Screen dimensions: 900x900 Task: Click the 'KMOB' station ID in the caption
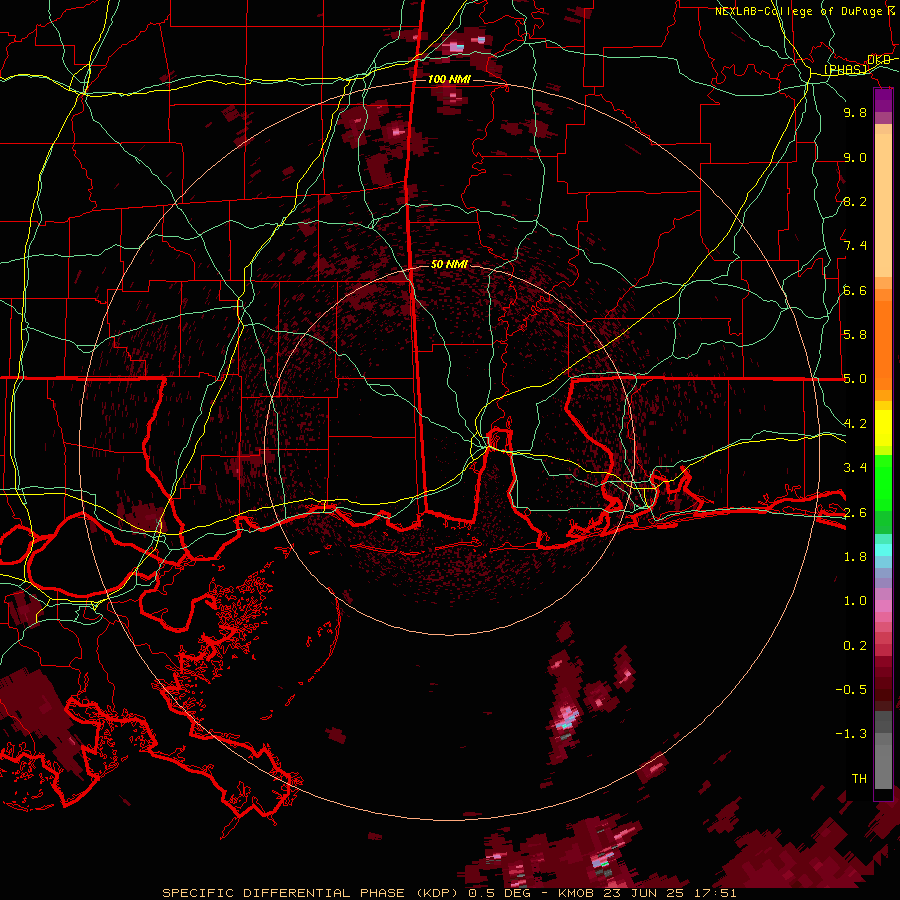[576, 893]
